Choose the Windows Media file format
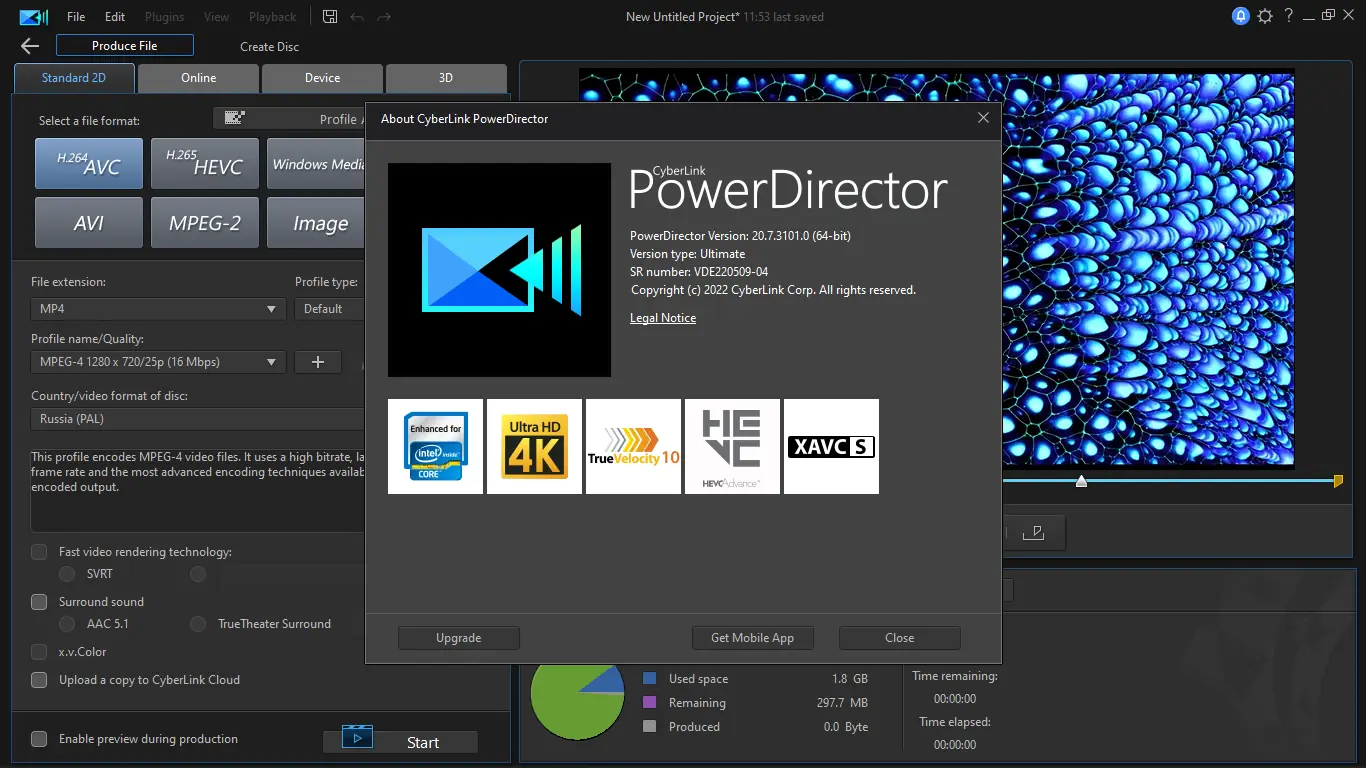This screenshot has height=768, width=1366. 316,163
